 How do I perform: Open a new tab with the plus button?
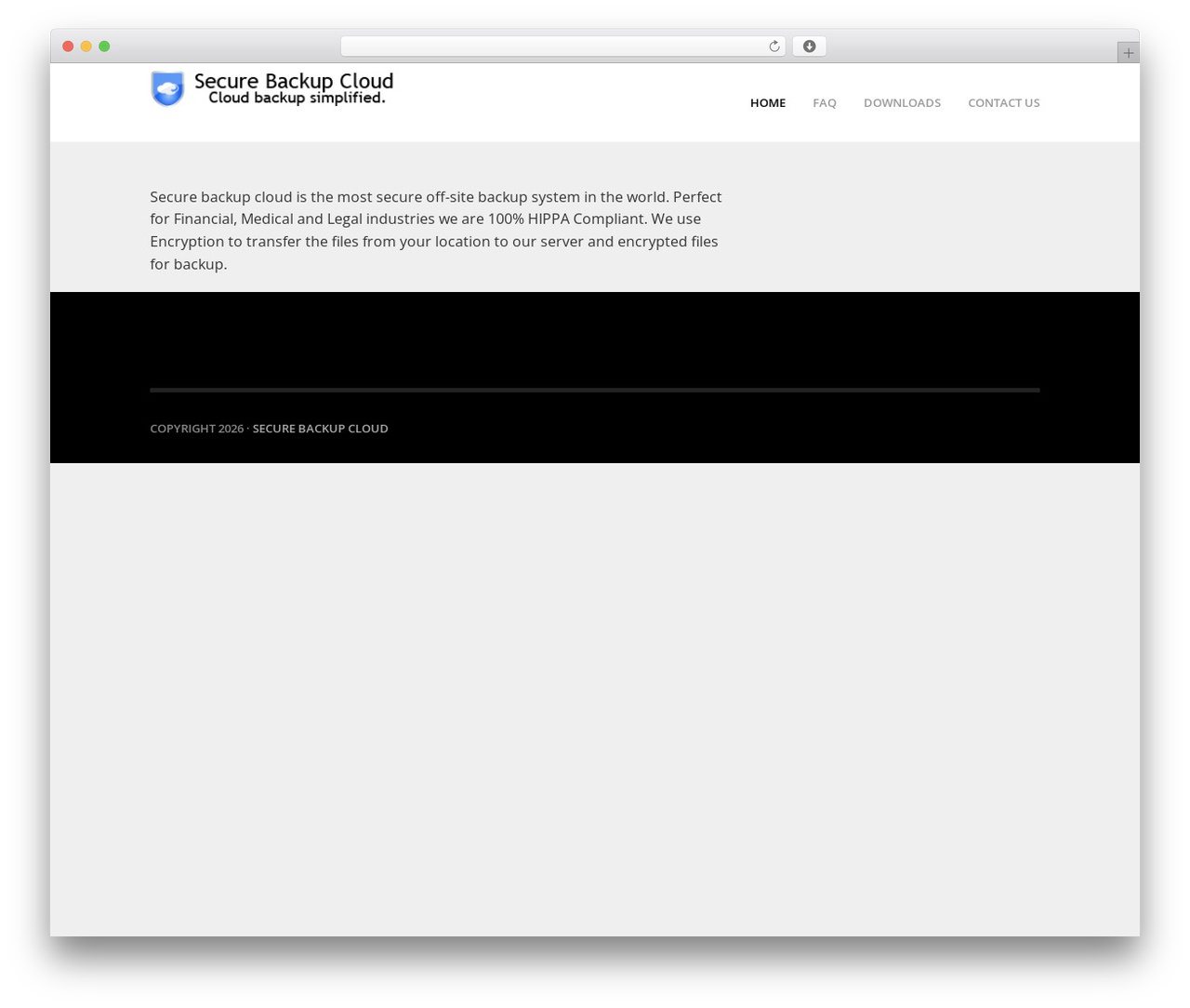1128,53
